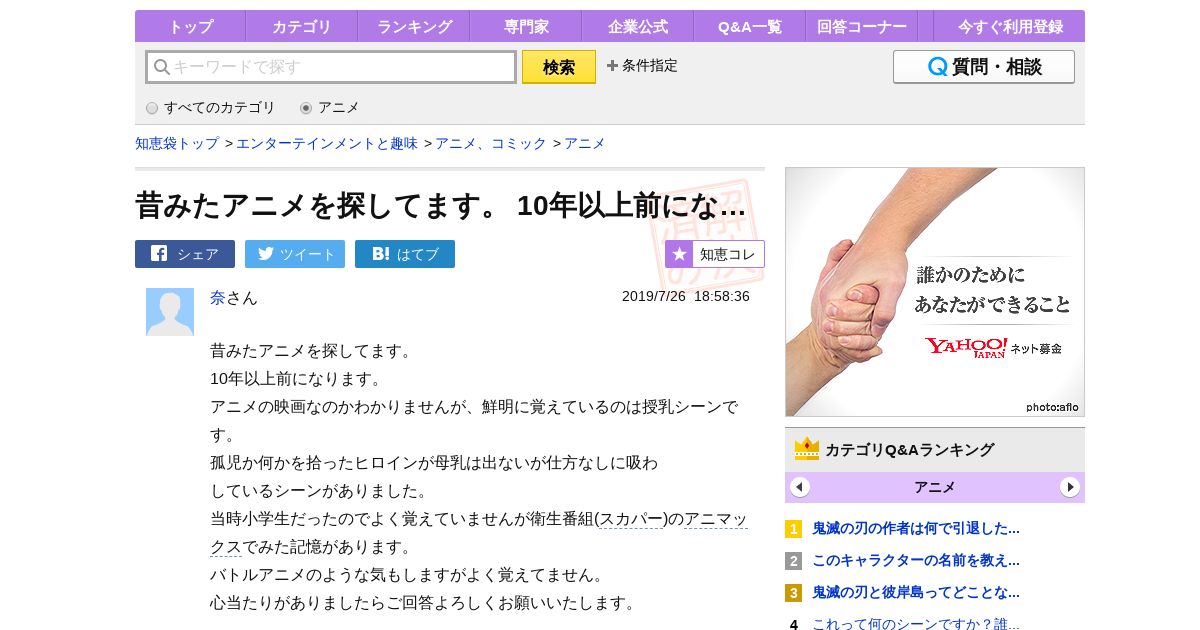Focus the keyword search field
This screenshot has height=630, width=1200.
pos(331,67)
